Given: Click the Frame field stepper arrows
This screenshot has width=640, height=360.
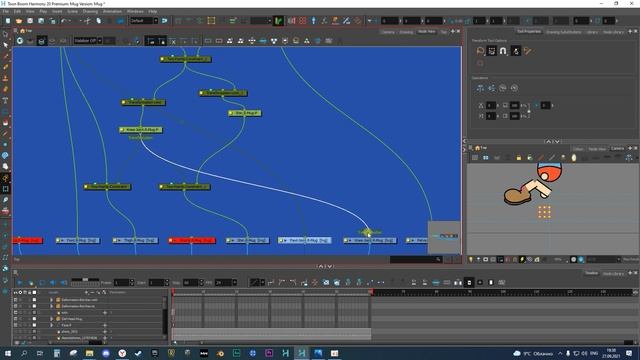Looking at the screenshot, I should click(x=131, y=282).
